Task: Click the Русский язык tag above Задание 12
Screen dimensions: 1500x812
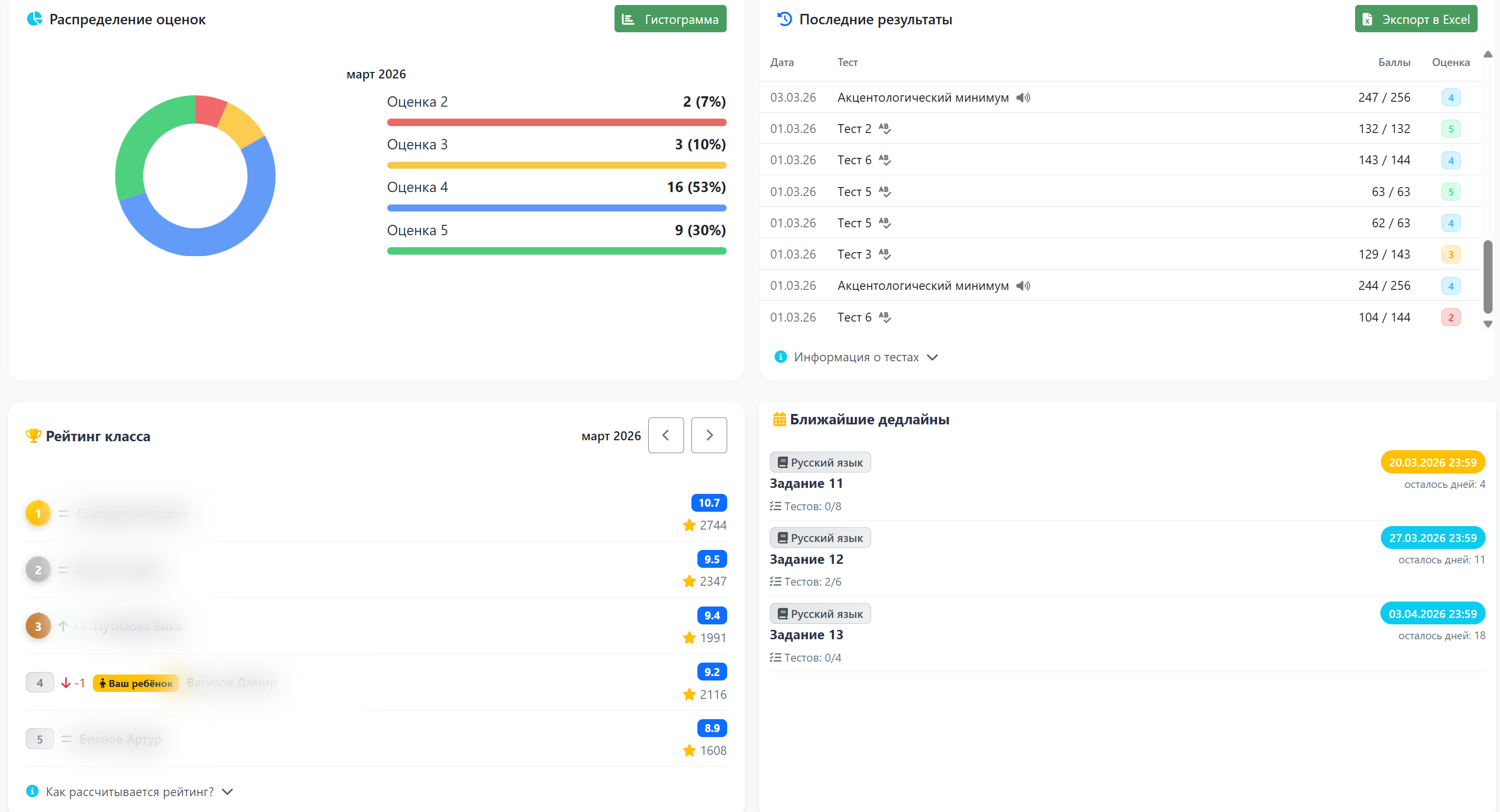Action: pos(820,538)
